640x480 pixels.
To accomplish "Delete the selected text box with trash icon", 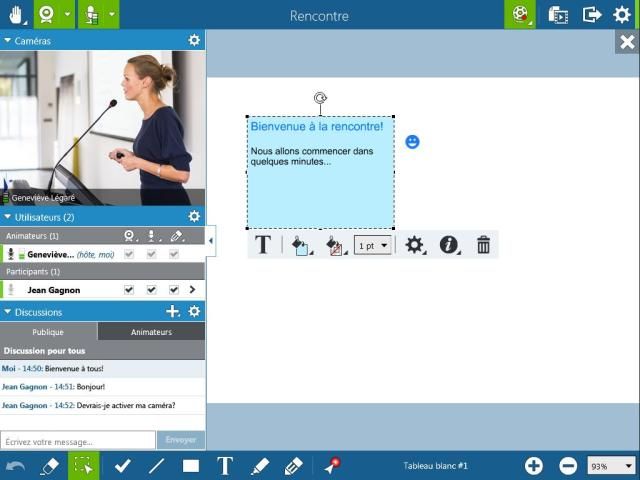I will [483, 245].
